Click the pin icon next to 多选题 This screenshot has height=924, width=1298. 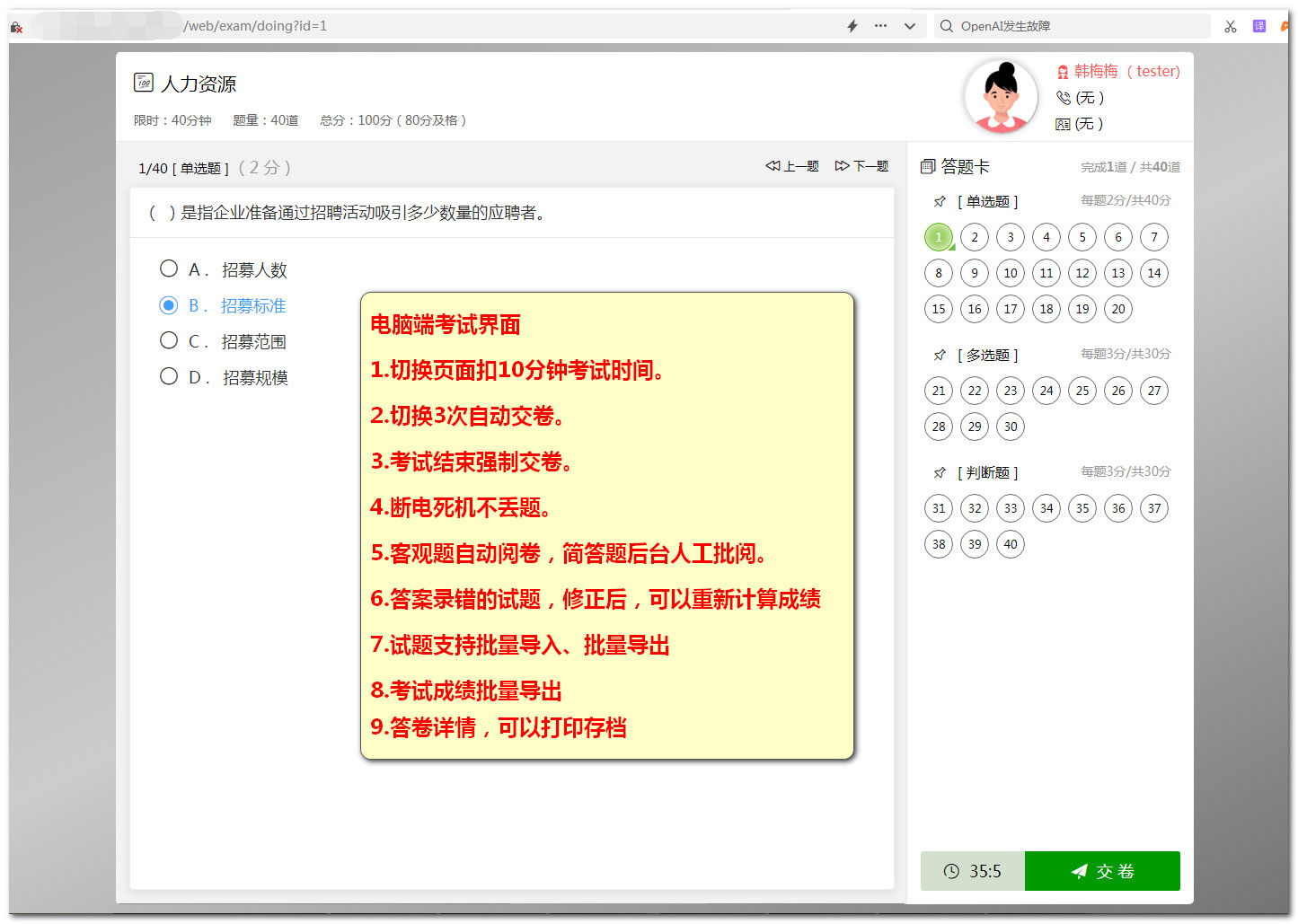(x=940, y=356)
